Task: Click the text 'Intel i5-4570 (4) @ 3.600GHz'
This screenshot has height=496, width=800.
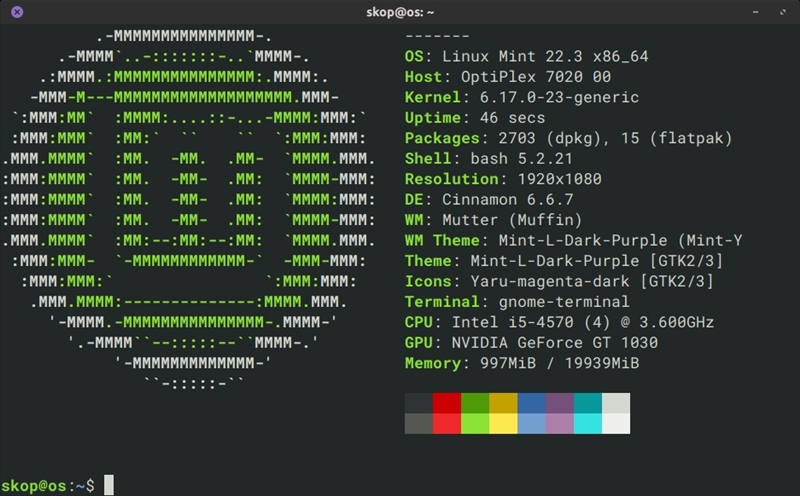Action: [x=583, y=322]
